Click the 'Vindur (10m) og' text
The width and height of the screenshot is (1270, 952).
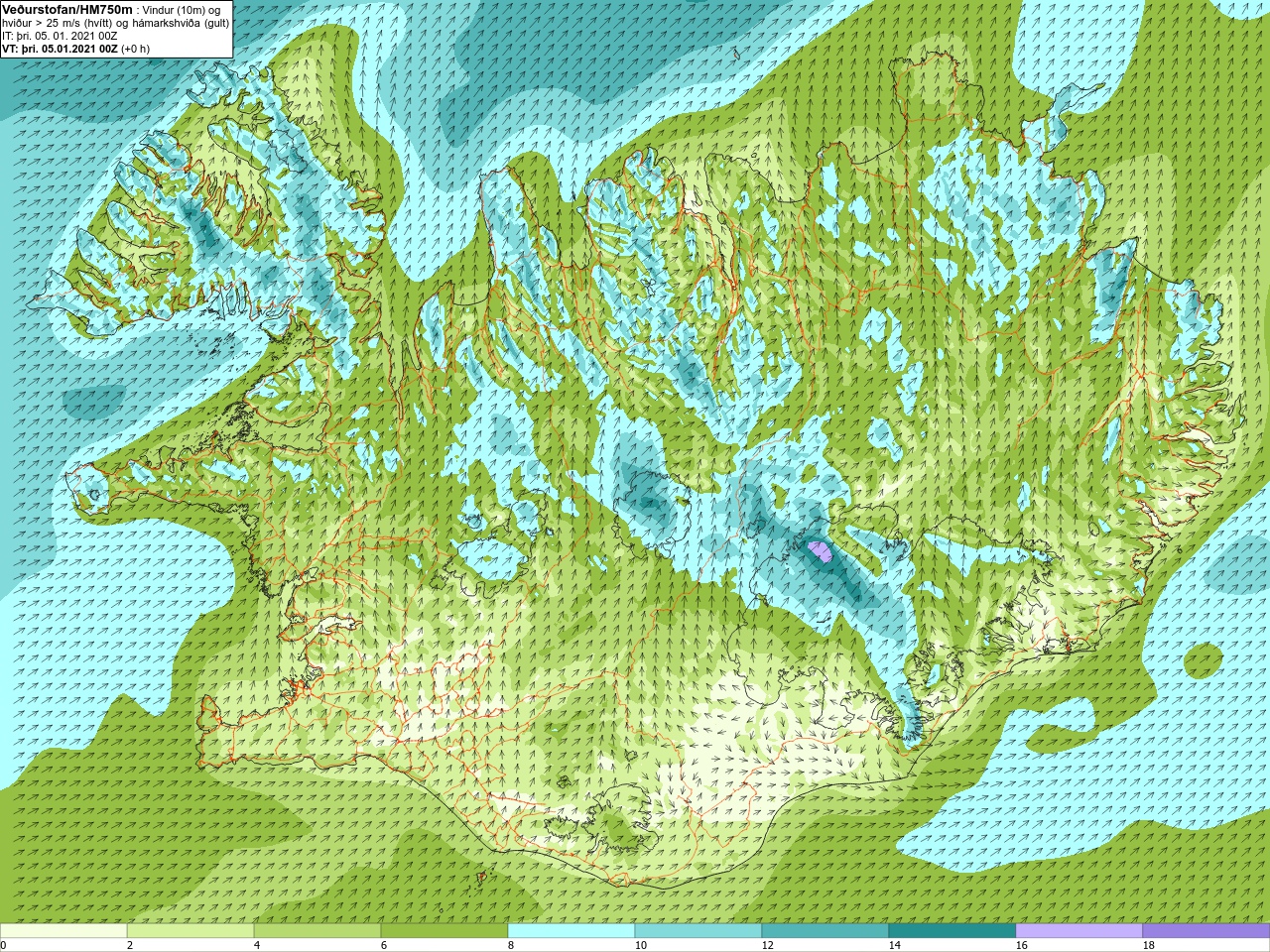(182, 10)
